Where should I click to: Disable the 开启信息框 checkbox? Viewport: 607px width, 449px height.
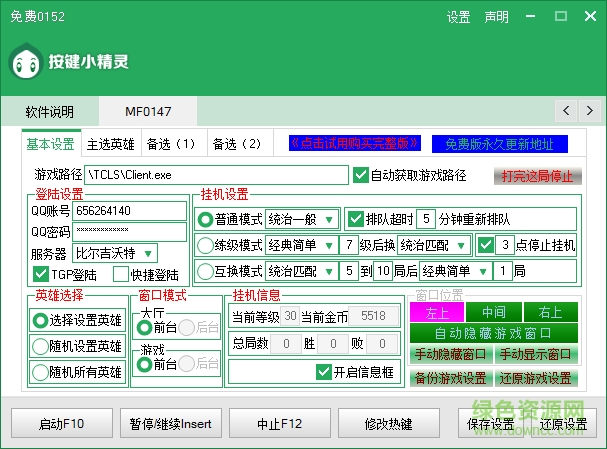323,371
